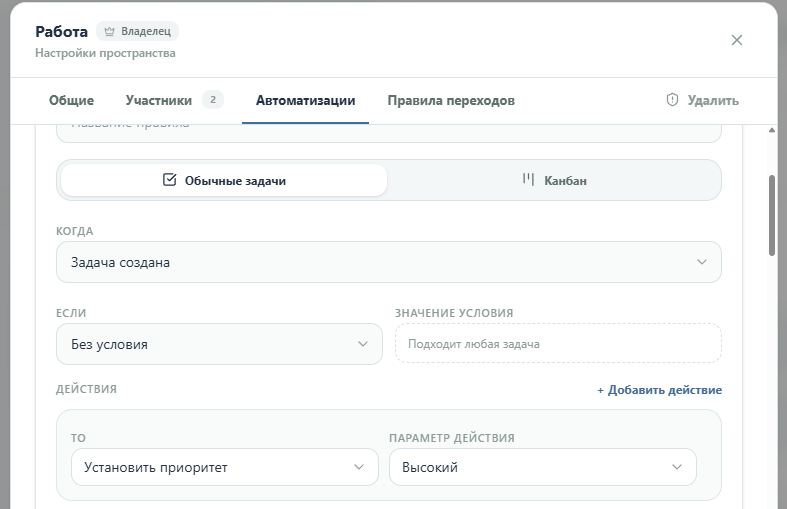Click the chevron in Без условия field
Image resolution: width=787 pixels, height=509 pixels.
pyautogui.click(x=363, y=344)
